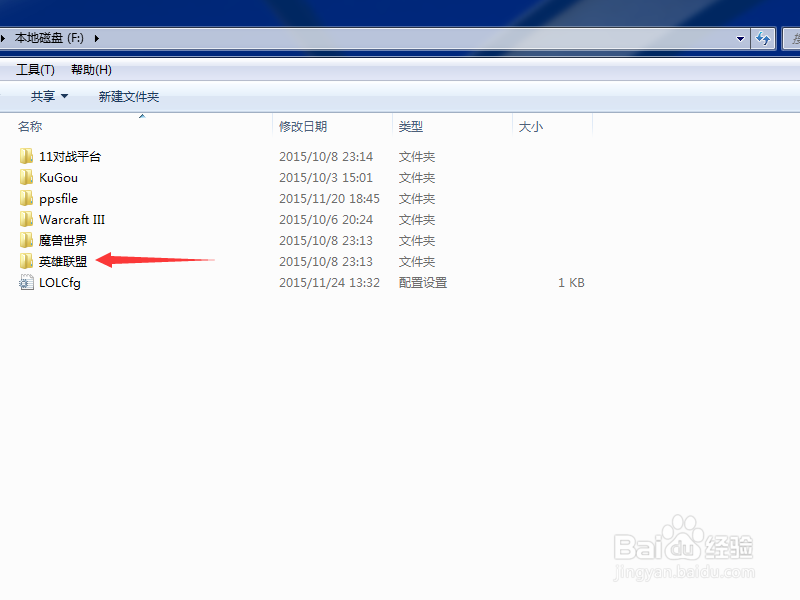Select the 魔兽世界 folder icon
The image size is (800, 600).
click(27, 240)
